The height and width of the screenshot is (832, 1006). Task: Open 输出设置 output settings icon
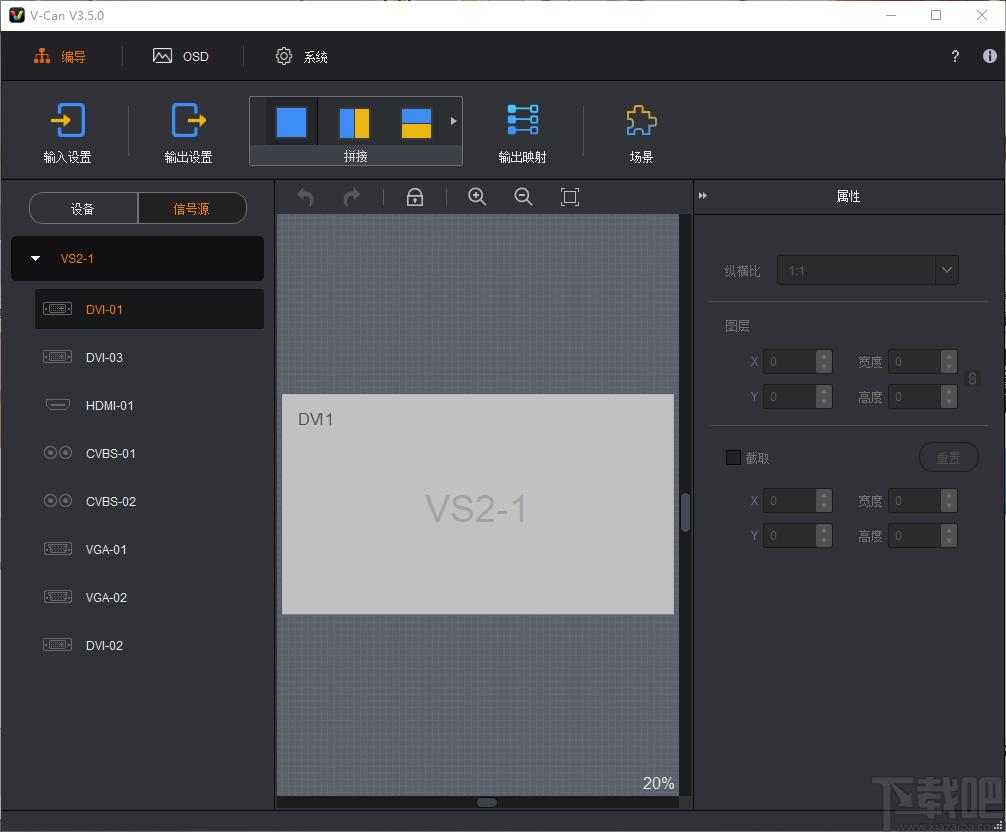pos(188,121)
